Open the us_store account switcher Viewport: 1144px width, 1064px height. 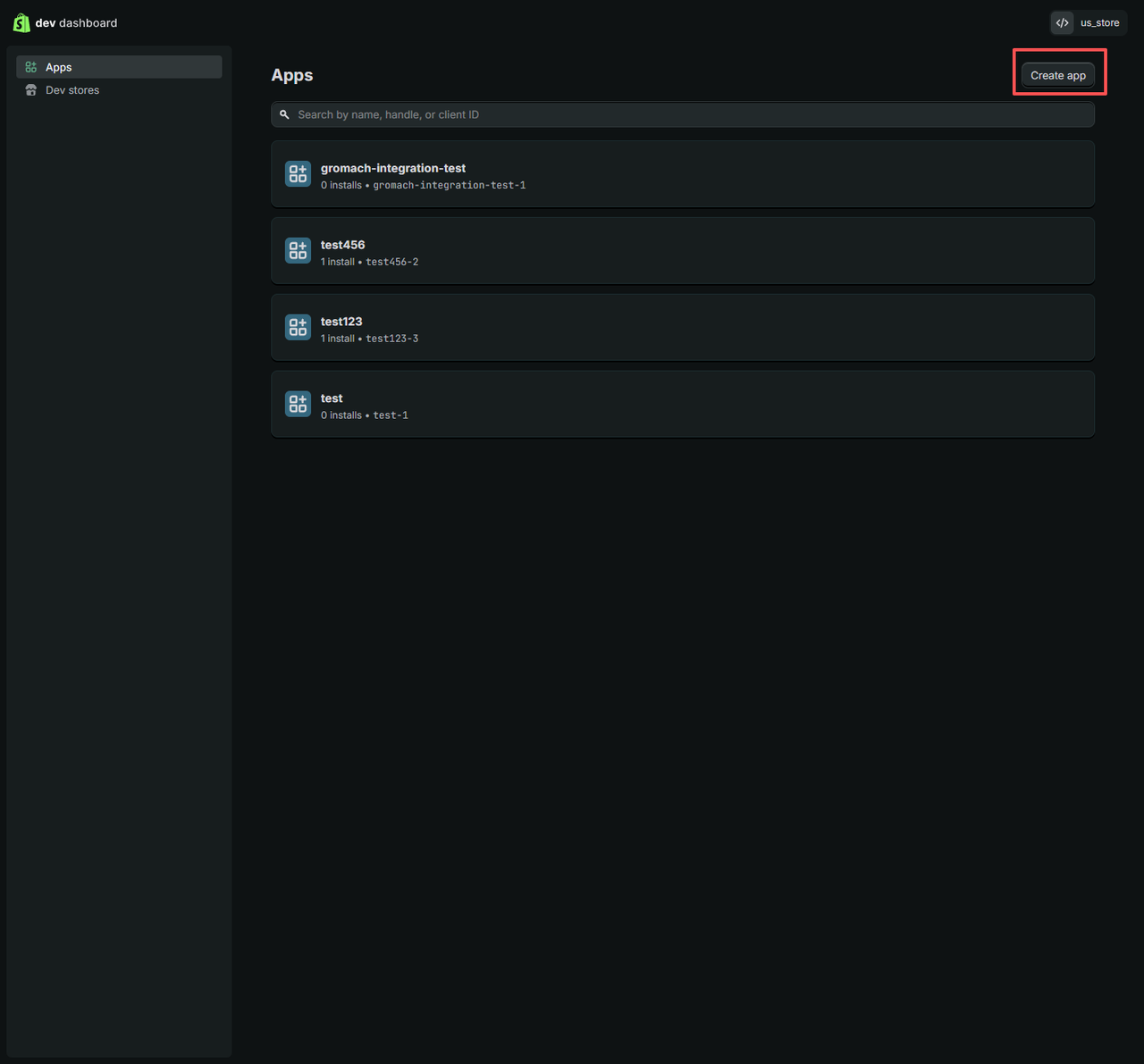pyautogui.click(x=1098, y=23)
